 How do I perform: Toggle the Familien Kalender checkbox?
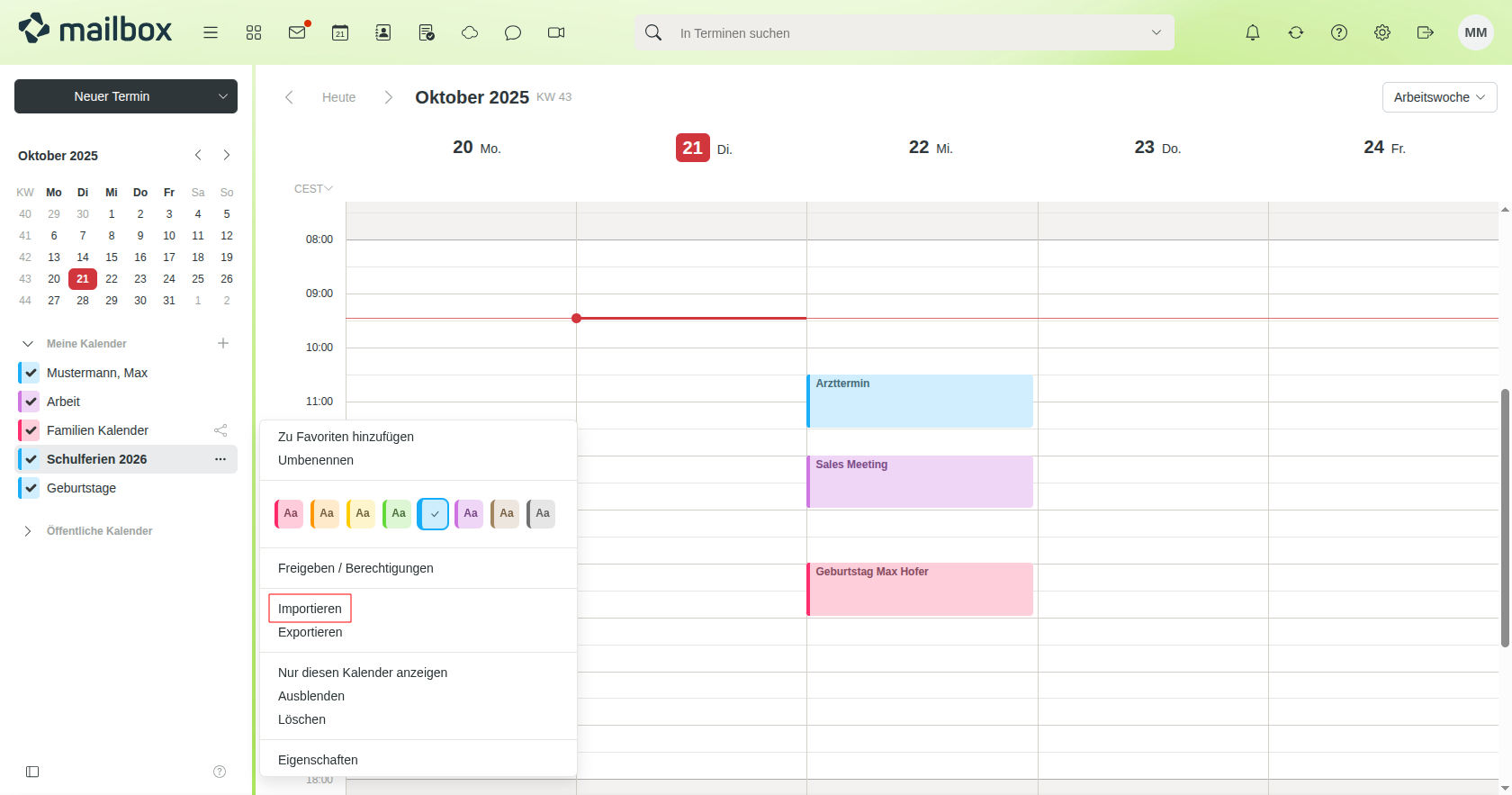coord(31,430)
